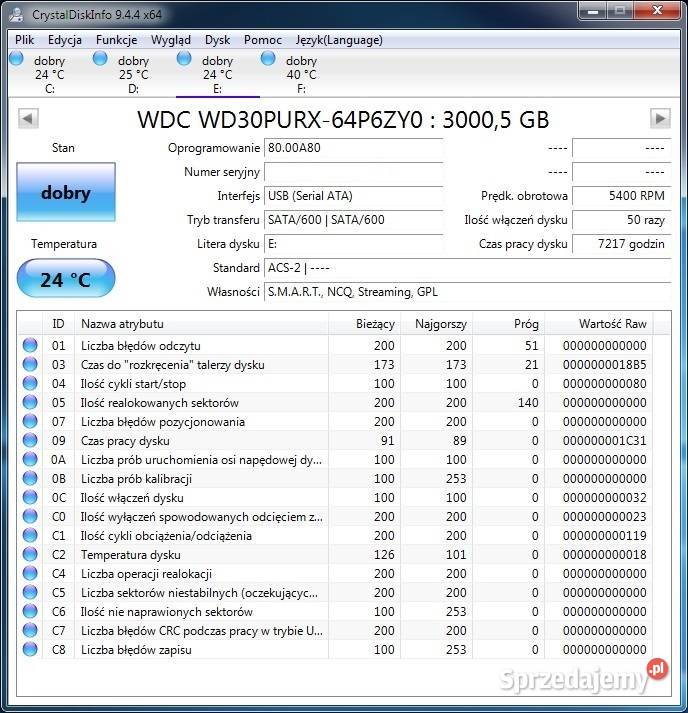Click the Własności field S.M.A.R.T., NCQ

coord(467,292)
